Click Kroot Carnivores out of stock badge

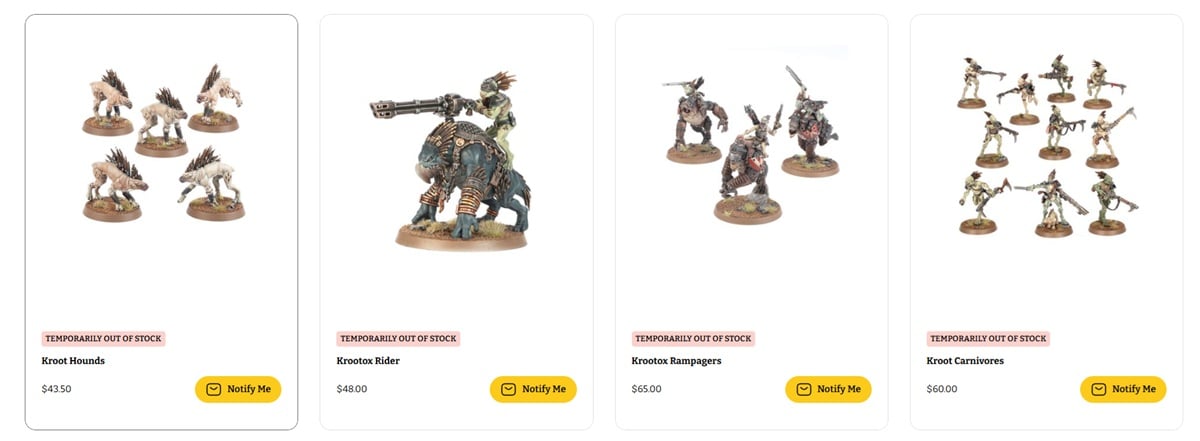(988, 339)
